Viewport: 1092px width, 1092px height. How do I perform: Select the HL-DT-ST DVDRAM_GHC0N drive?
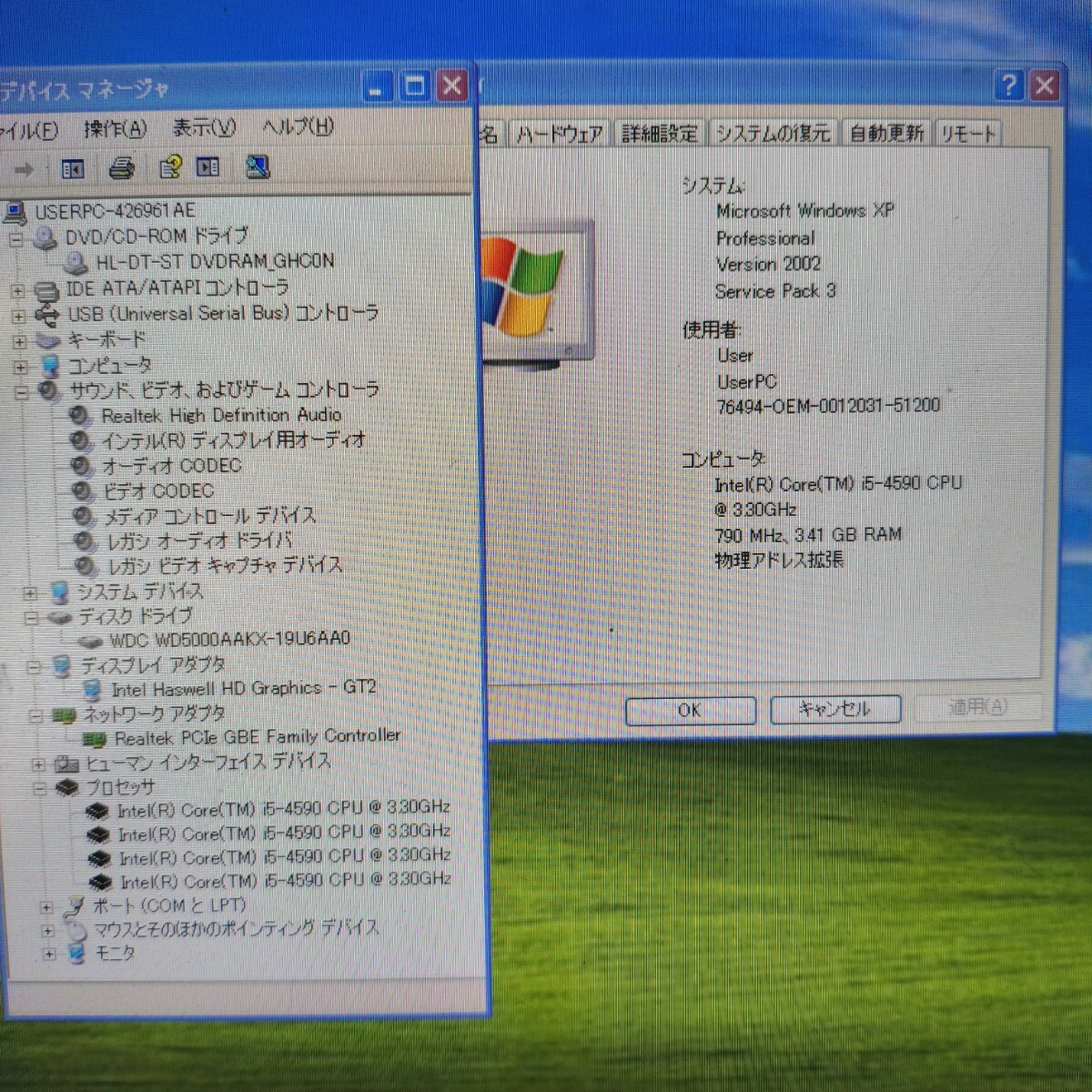coord(215,261)
